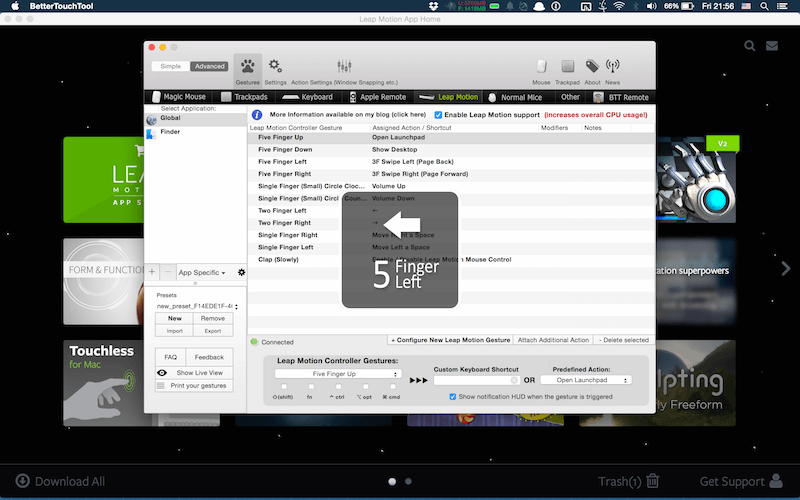Screen dimensions: 800x500
Task: Toggle the ctrl modifier checkbox
Action: pos(338,387)
